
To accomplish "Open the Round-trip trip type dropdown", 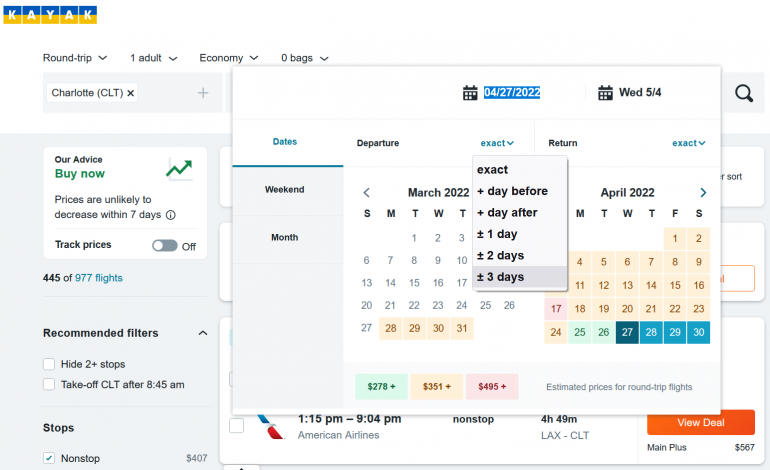I will coord(75,58).
